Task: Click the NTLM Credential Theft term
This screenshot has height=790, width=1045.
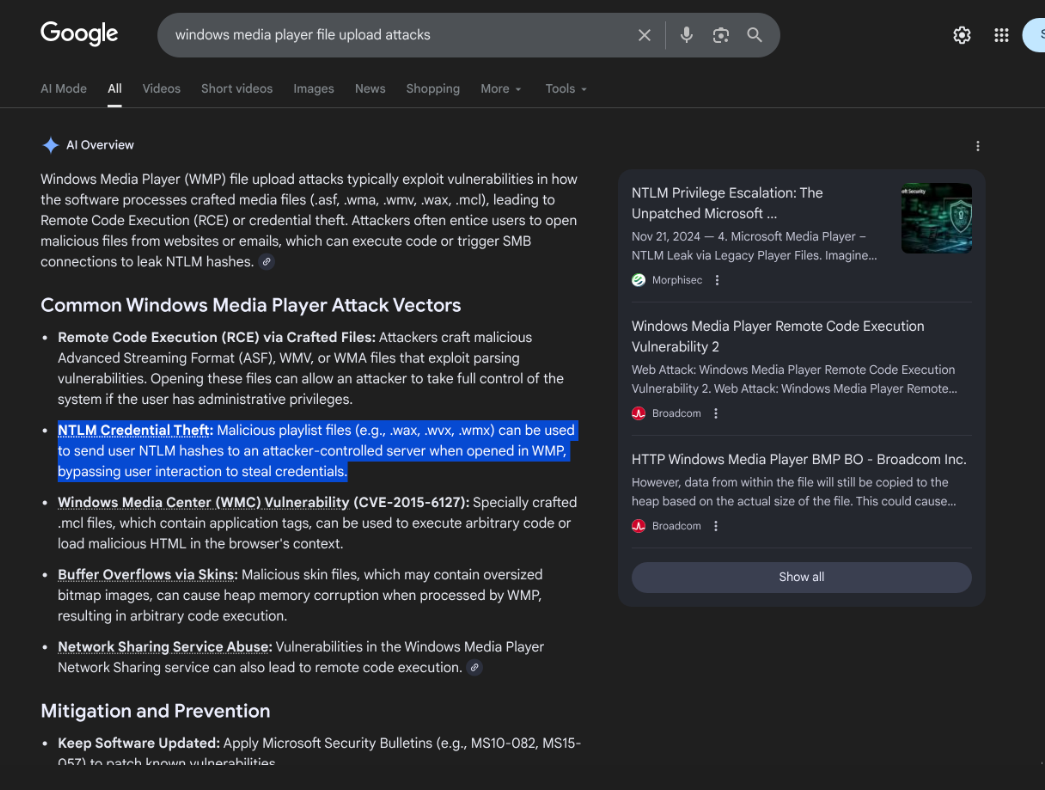Action: point(134,430)
